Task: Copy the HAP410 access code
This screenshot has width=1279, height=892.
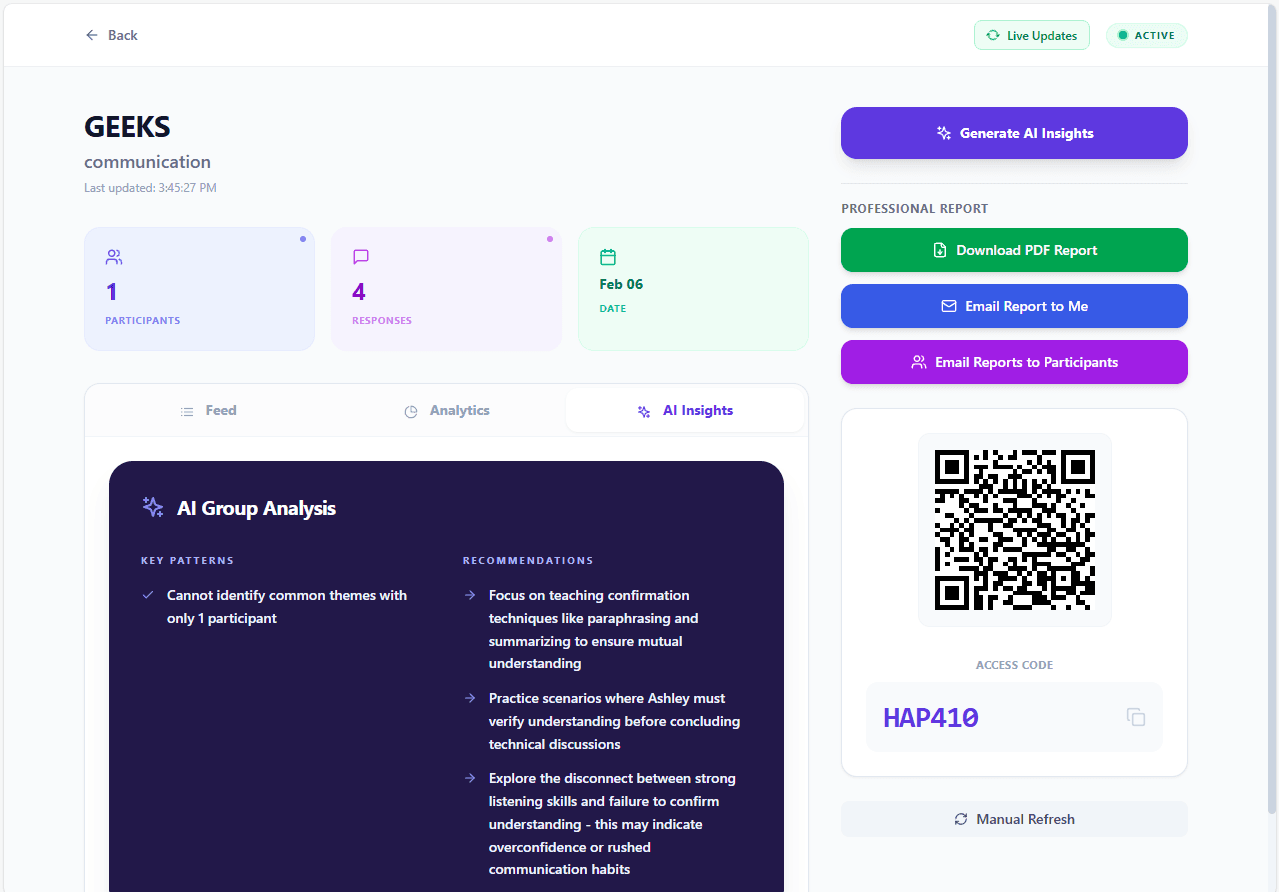Action: [x=1135, y=717]
